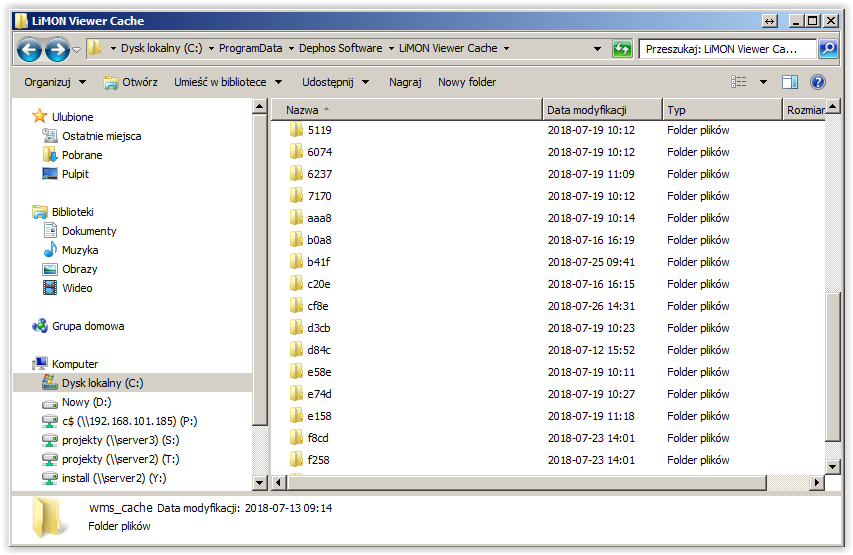
Task: Select Komputer in the navigation pane
Action: coord(75,364)
